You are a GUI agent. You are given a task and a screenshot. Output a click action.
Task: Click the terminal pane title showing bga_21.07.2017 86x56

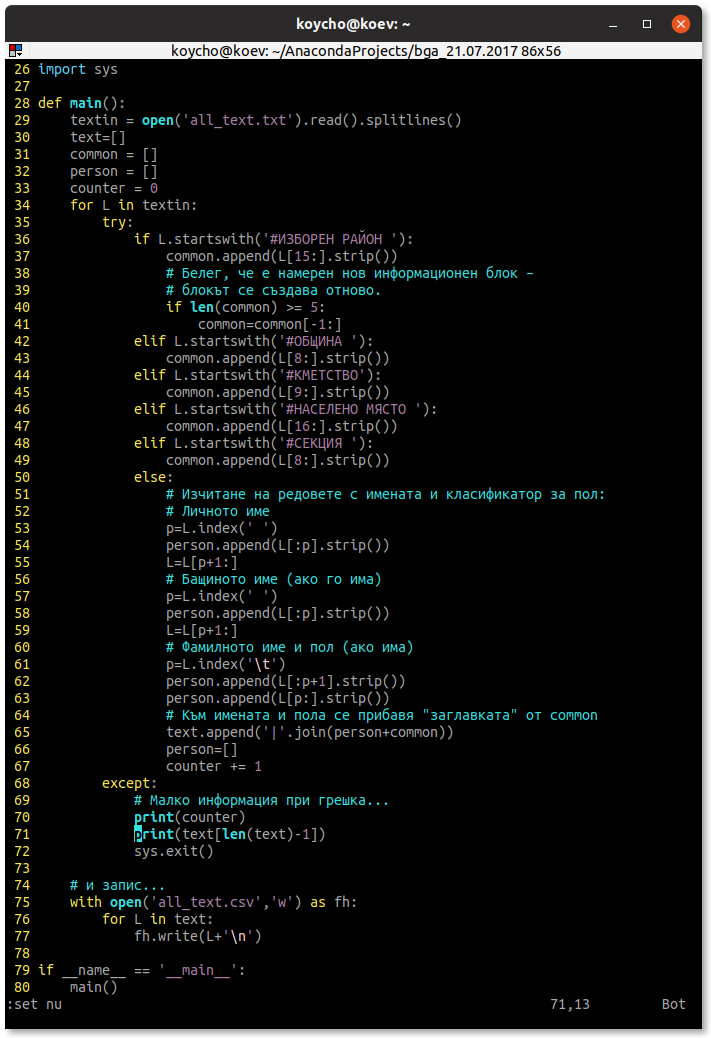[366, 51]
